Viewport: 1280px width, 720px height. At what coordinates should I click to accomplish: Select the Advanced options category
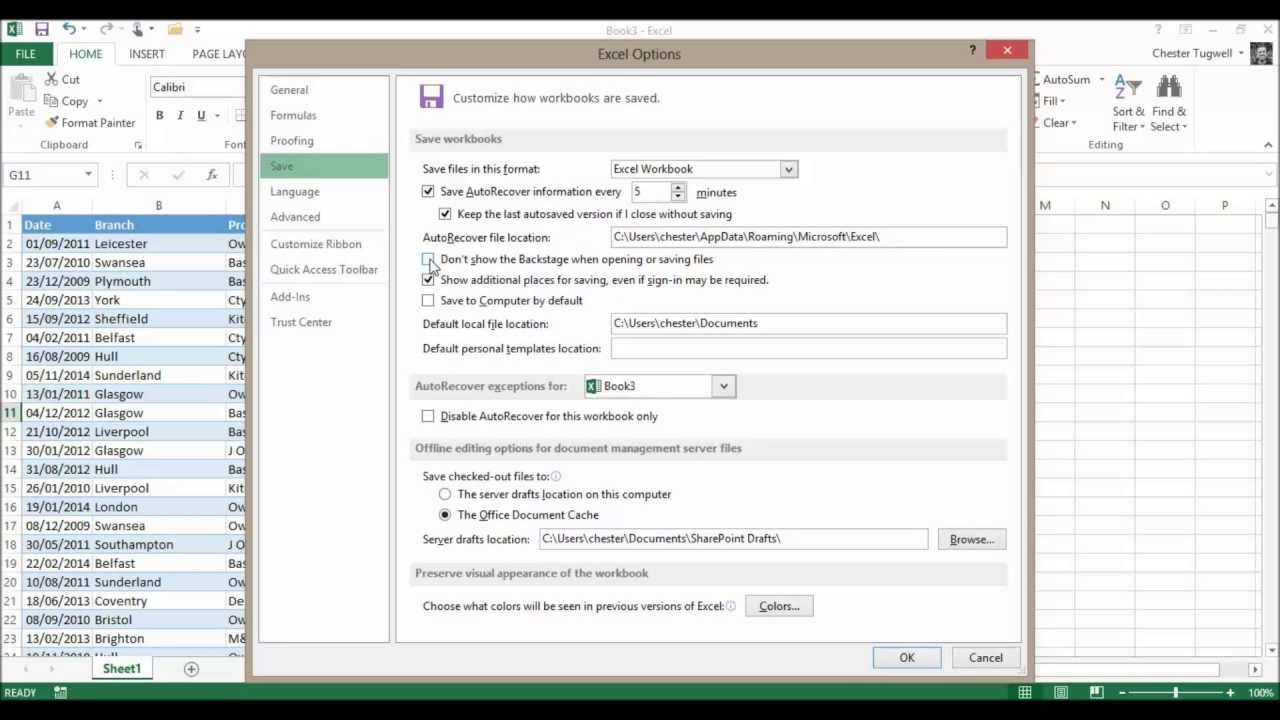(x=323, y=217)
